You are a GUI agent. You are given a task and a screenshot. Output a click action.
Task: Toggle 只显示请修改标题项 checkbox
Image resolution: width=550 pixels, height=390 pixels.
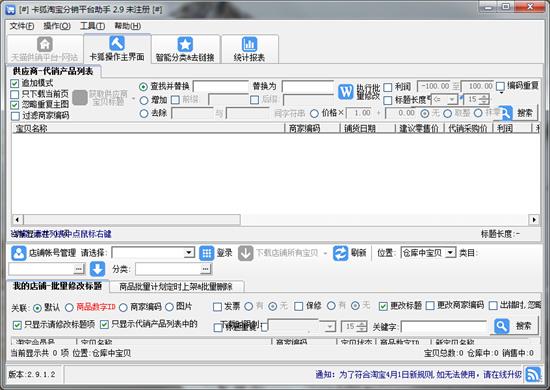[17, 325]
